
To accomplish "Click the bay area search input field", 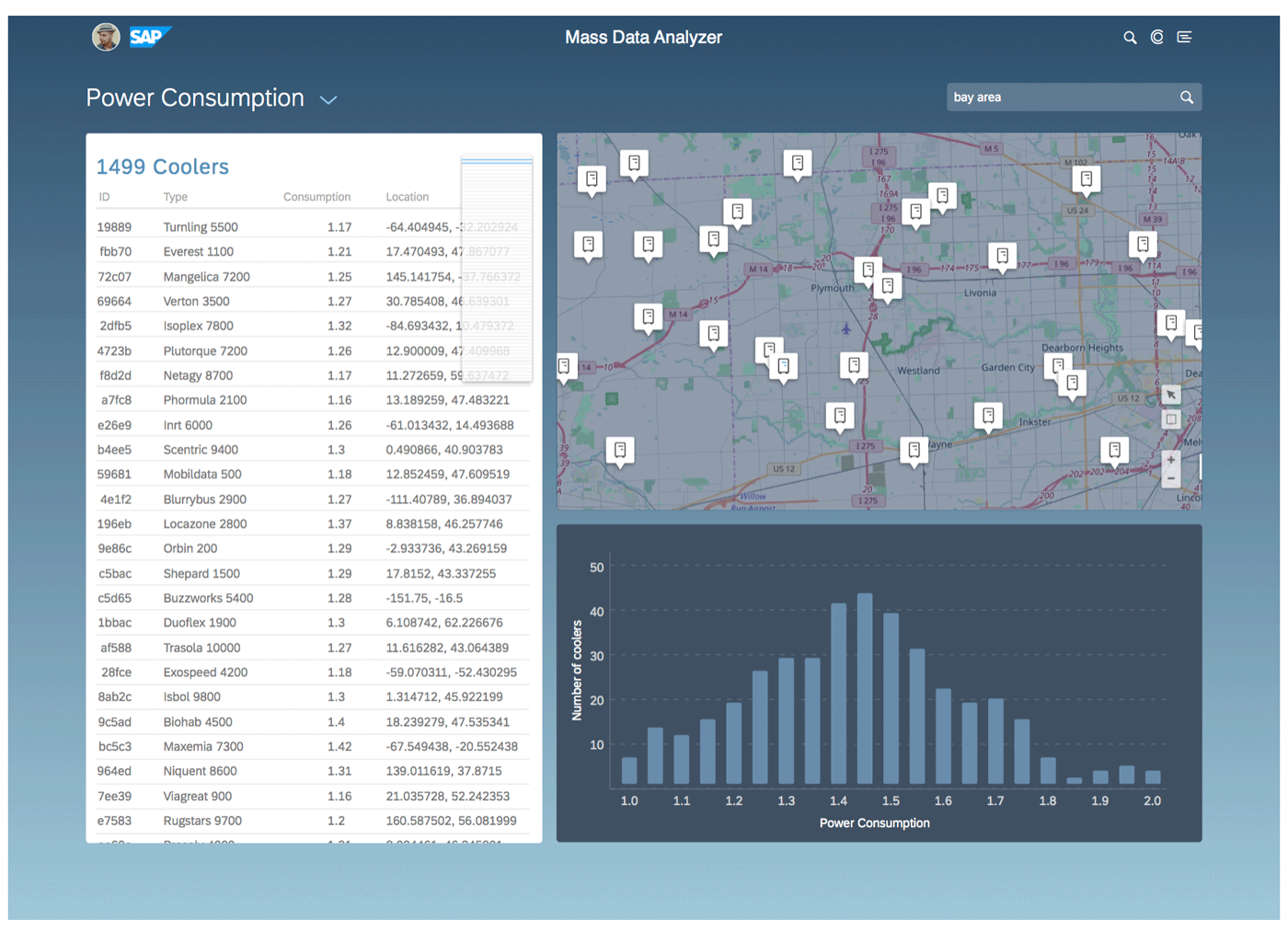I will [x=1058, y=98].
